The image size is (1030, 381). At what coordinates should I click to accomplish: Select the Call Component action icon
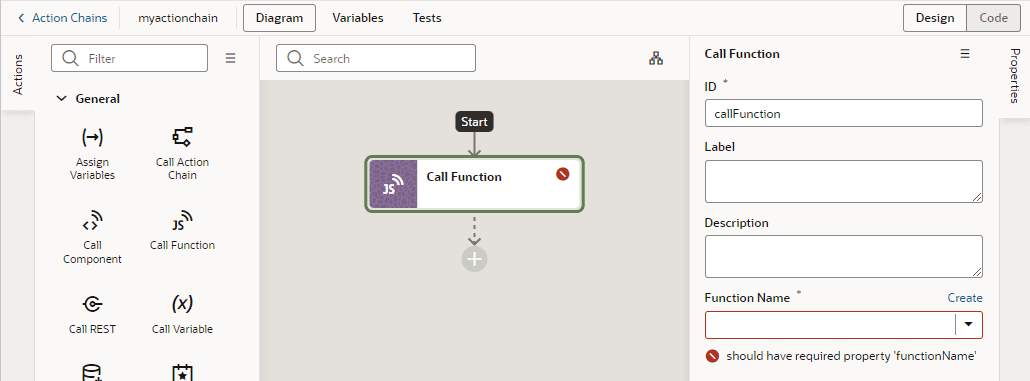[92, 220]
